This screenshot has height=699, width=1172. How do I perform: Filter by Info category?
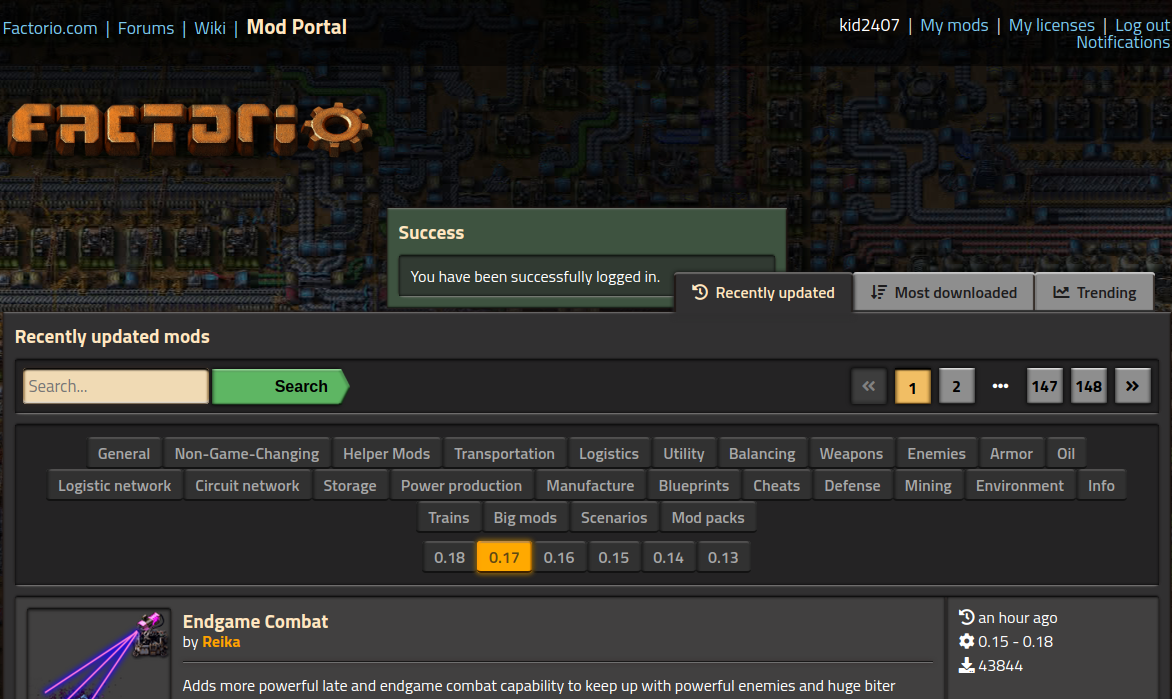click(1101, 486)
